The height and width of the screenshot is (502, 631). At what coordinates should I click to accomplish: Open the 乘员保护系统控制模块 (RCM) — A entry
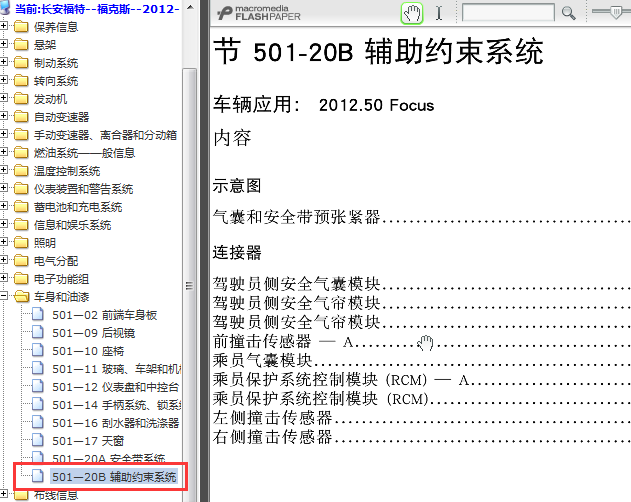tap(341, 379)
